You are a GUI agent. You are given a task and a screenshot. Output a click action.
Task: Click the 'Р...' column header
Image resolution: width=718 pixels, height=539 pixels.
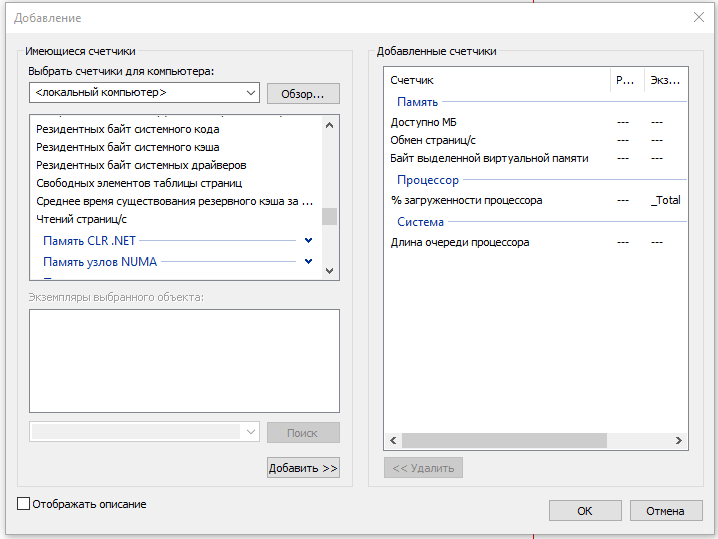point(627,80)
